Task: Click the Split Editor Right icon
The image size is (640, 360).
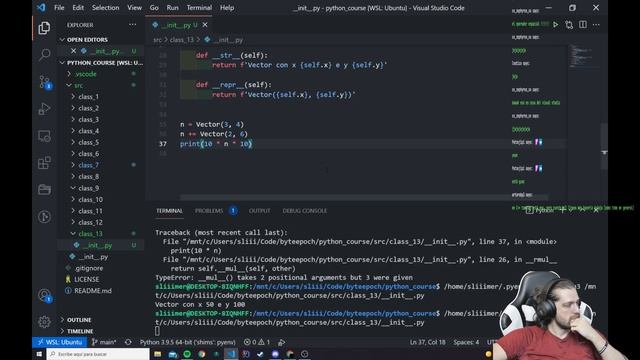Action: [583, 25]
